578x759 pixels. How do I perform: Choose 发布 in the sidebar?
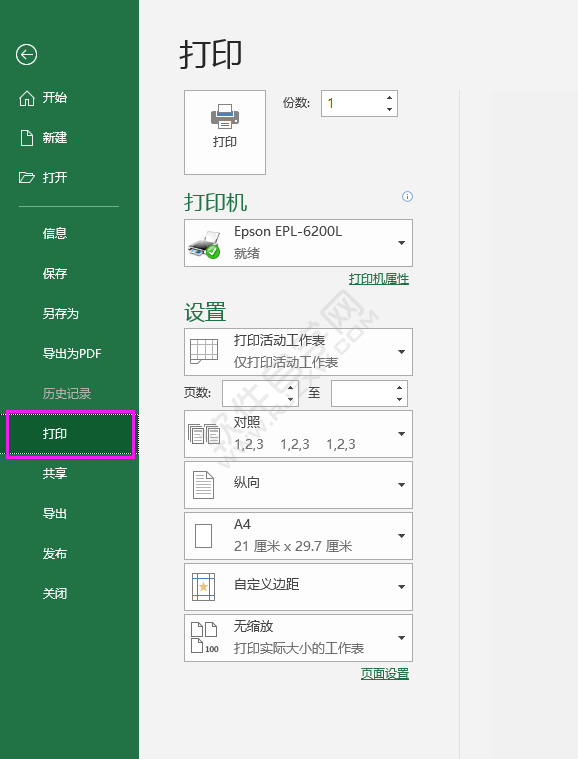(x=55, y=553)
